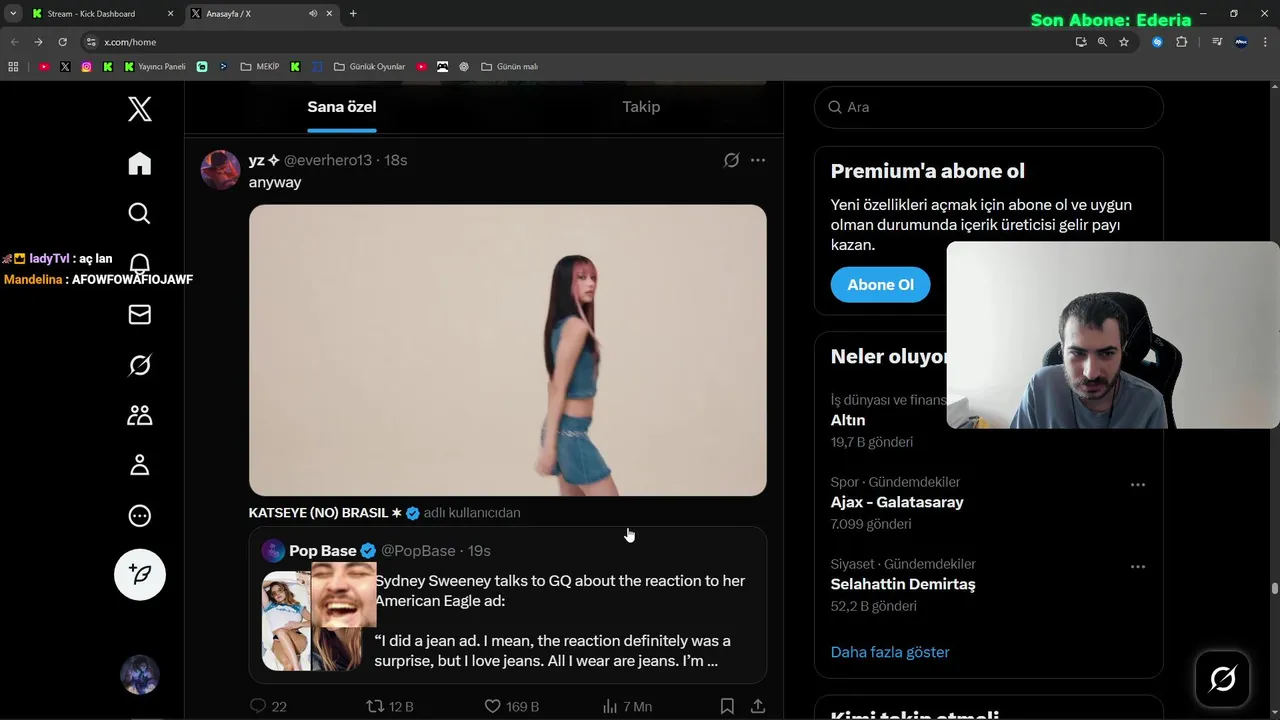The image size is (1280, 720).
Task: Click Daha fazla göster link
Action: (890, 652)
